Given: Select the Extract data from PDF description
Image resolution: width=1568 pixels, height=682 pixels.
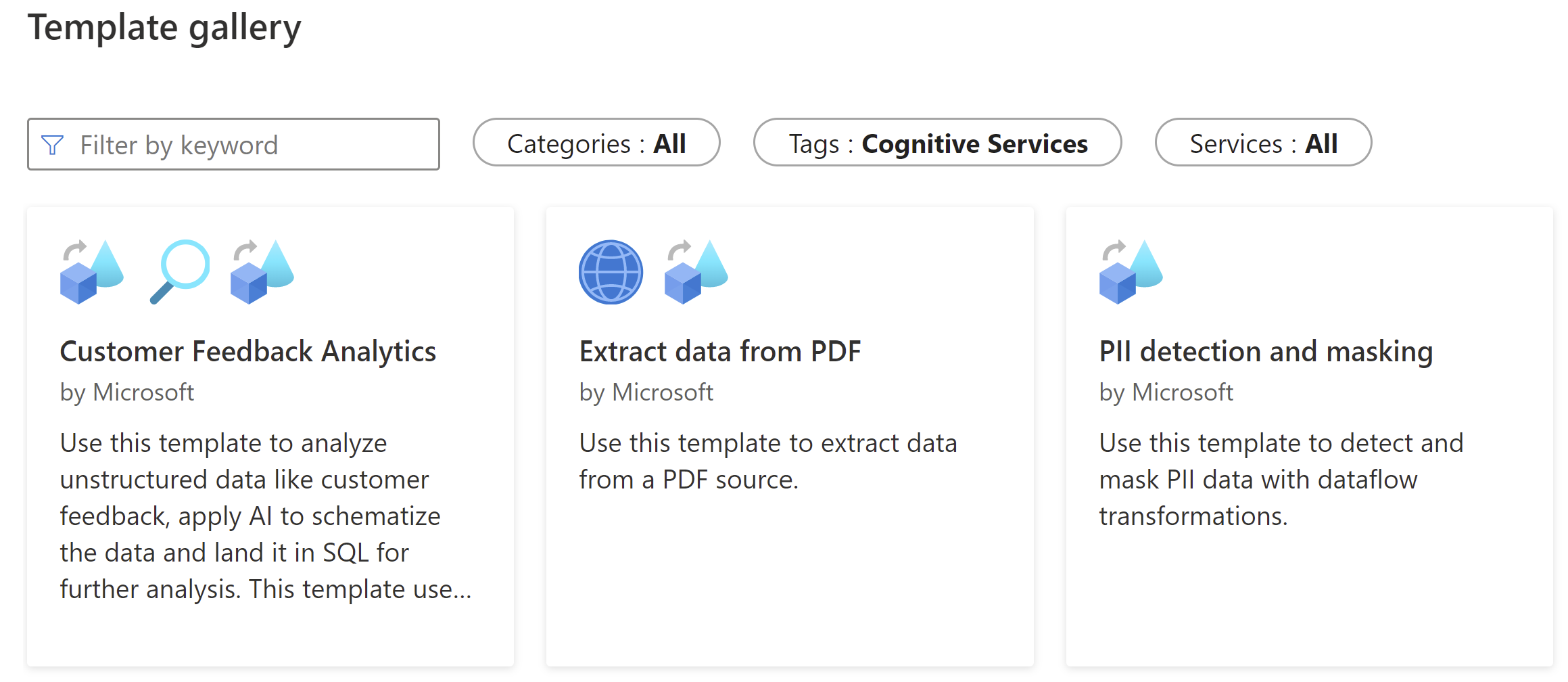Looking at the screenshot, I should click(x=768, y=461).
